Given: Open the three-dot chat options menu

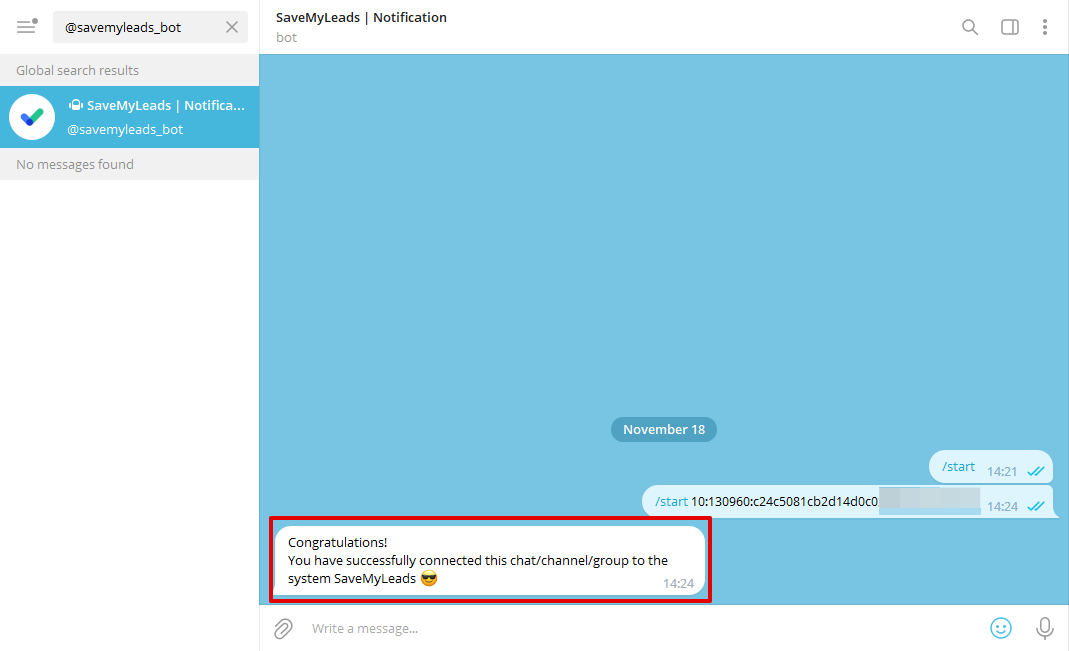Looking at the screenshot, I should [1044, 27].
